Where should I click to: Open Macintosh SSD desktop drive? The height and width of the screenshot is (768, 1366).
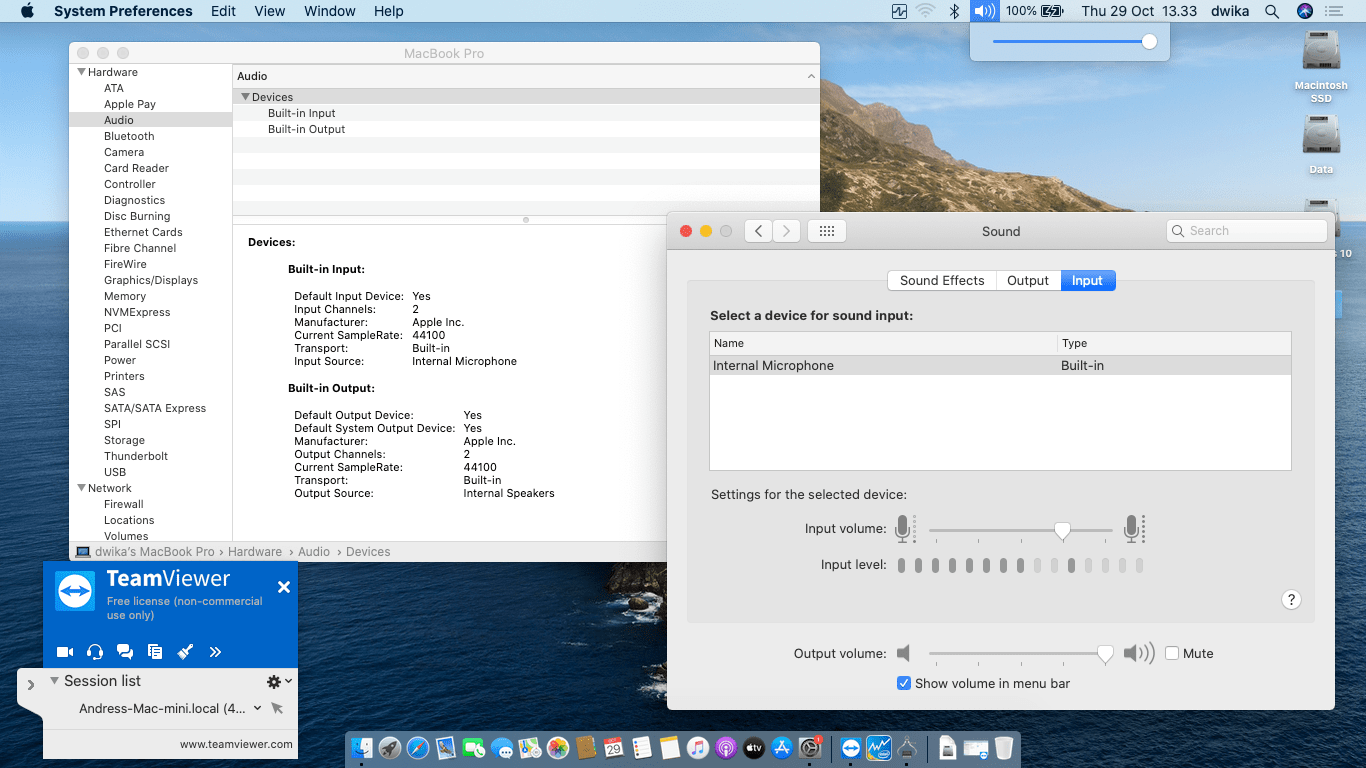(x=1321, y=66)
